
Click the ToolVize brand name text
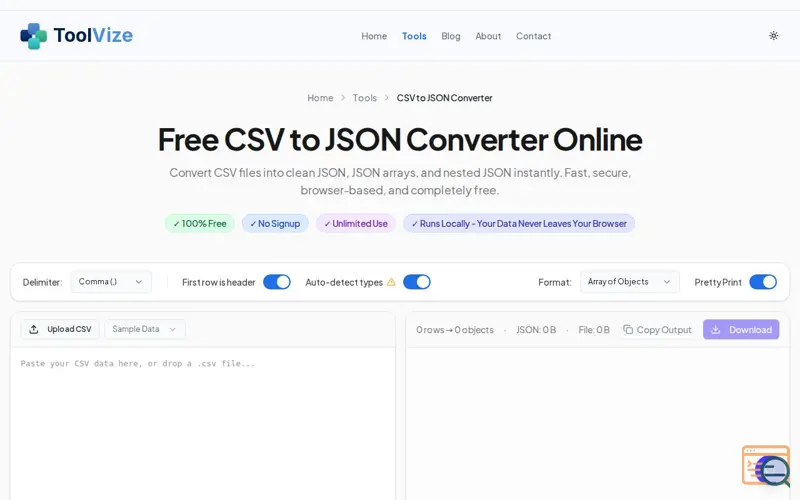pyautogui.click(x=93, y=35)
